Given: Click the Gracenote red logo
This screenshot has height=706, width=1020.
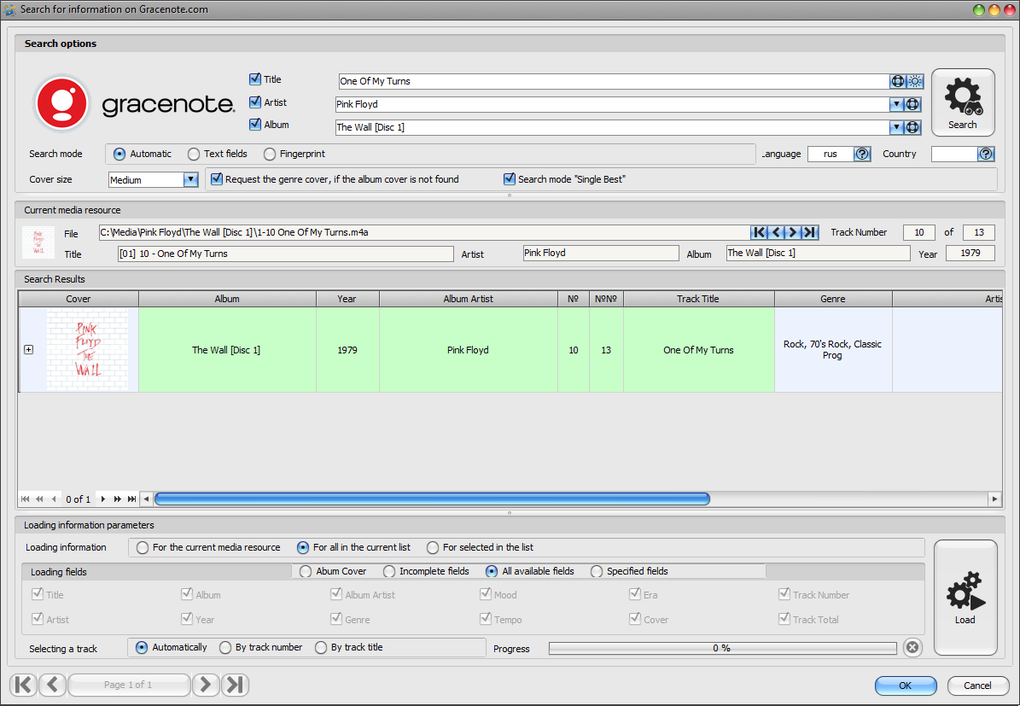Looking at the screenshot, I should click(x=62, y=103).
